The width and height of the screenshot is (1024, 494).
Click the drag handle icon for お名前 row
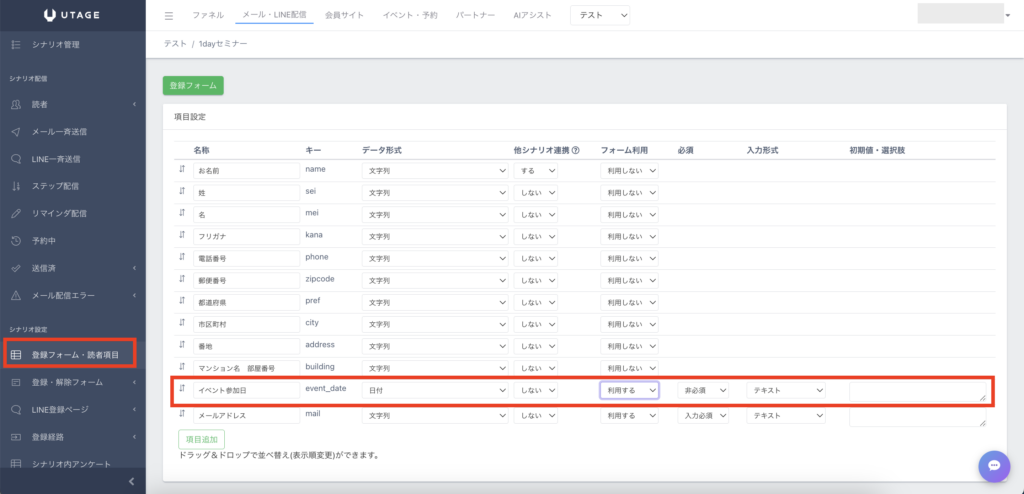point(182,170)
